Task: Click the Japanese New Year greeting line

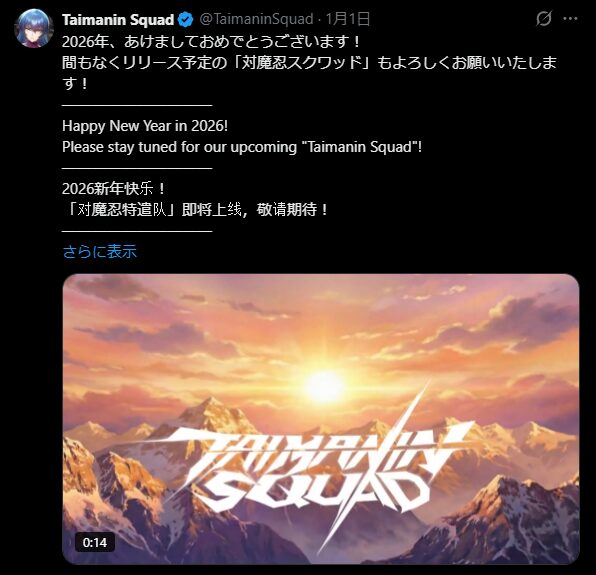Action: click(x=211, y=41)
